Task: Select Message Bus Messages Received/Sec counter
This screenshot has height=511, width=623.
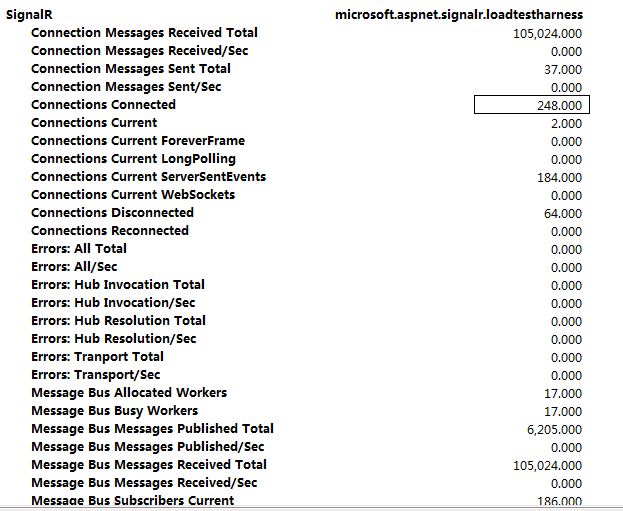Action: [x=144, y=483]
